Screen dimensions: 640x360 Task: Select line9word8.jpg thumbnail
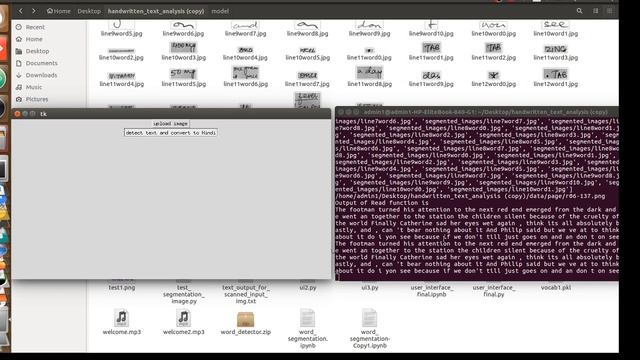tap(307, 24)
